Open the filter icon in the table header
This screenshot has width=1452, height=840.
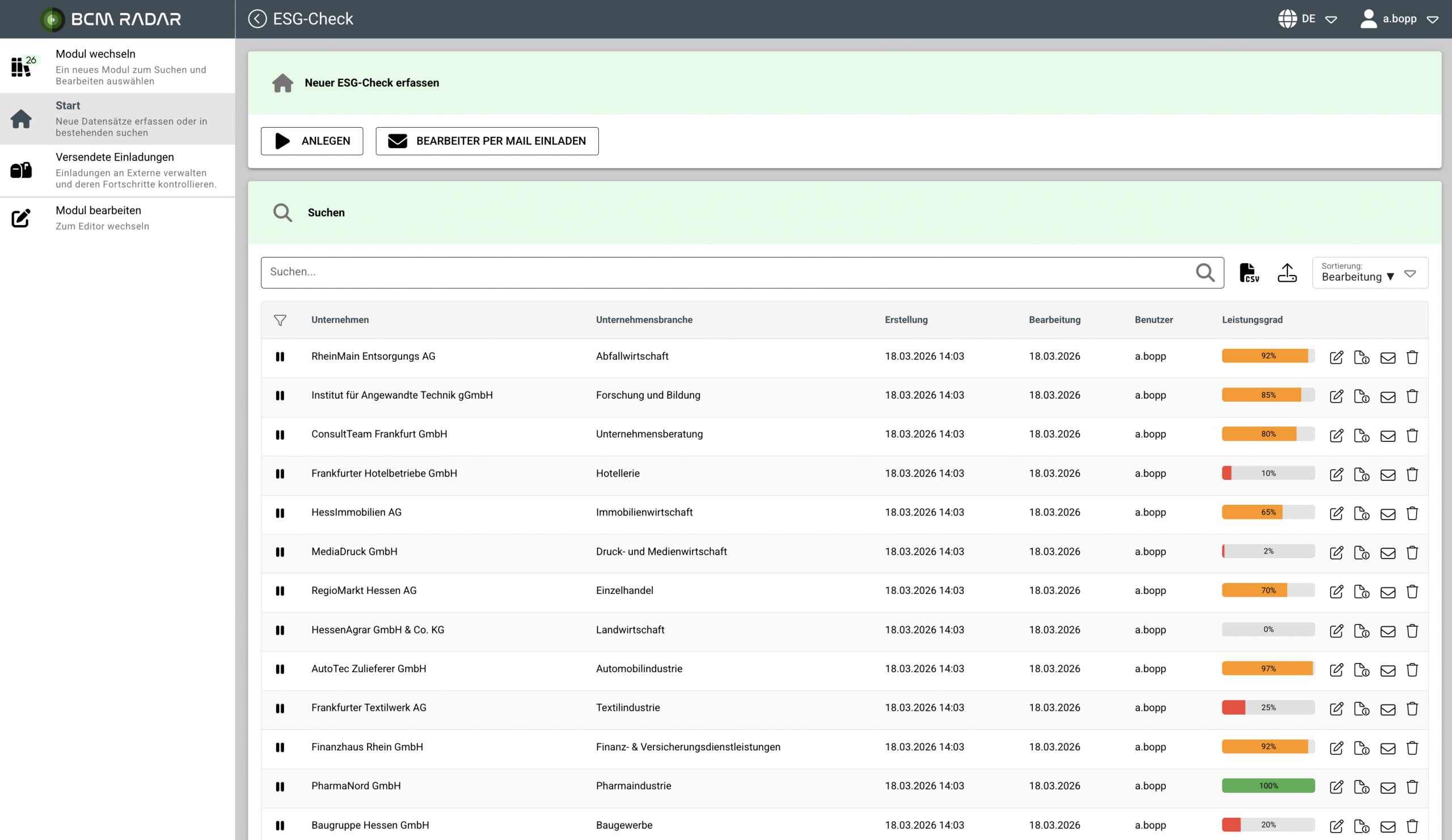pyautogui.click(x=281, y=320)
